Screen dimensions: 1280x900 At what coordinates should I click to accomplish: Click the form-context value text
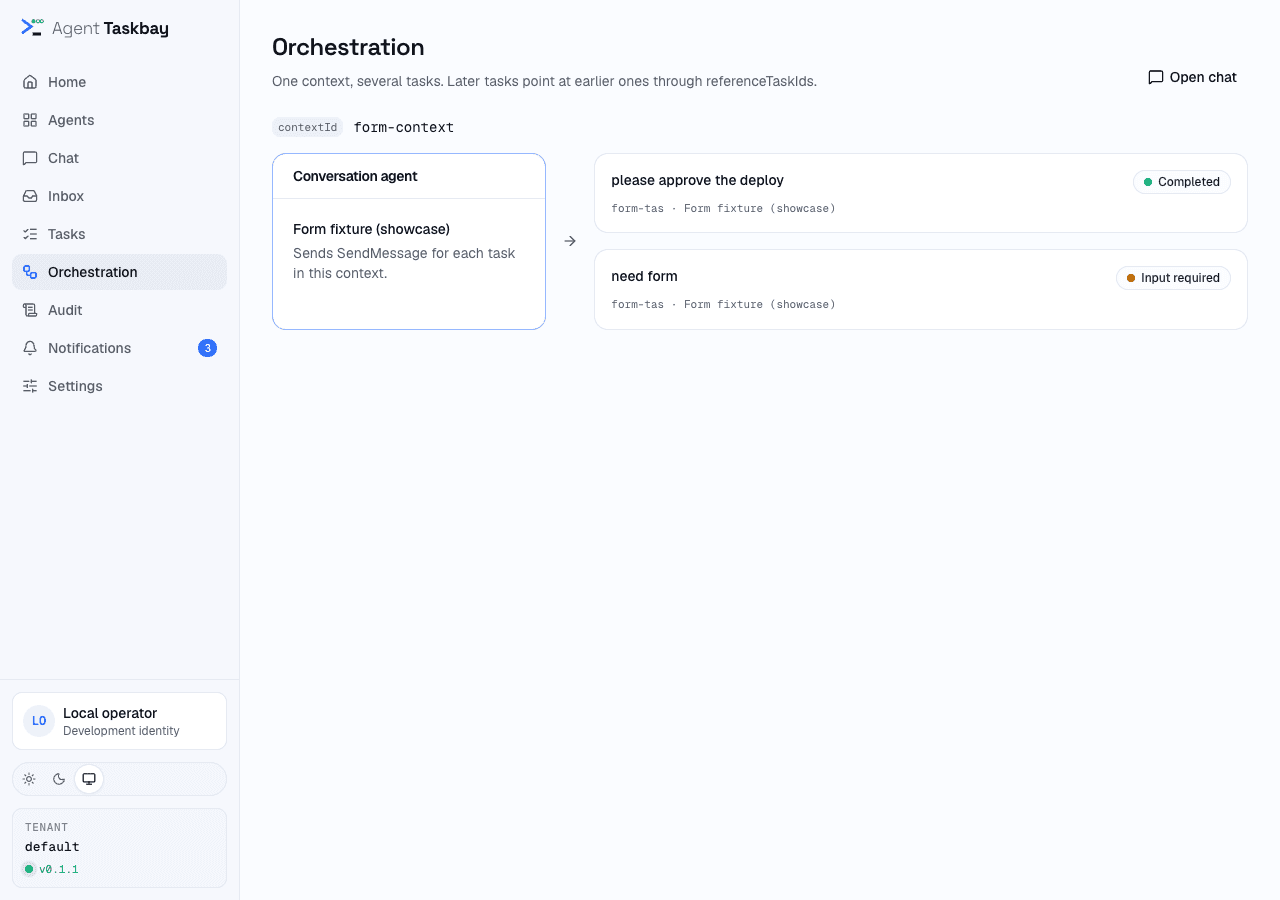click(x=404, y=127)
